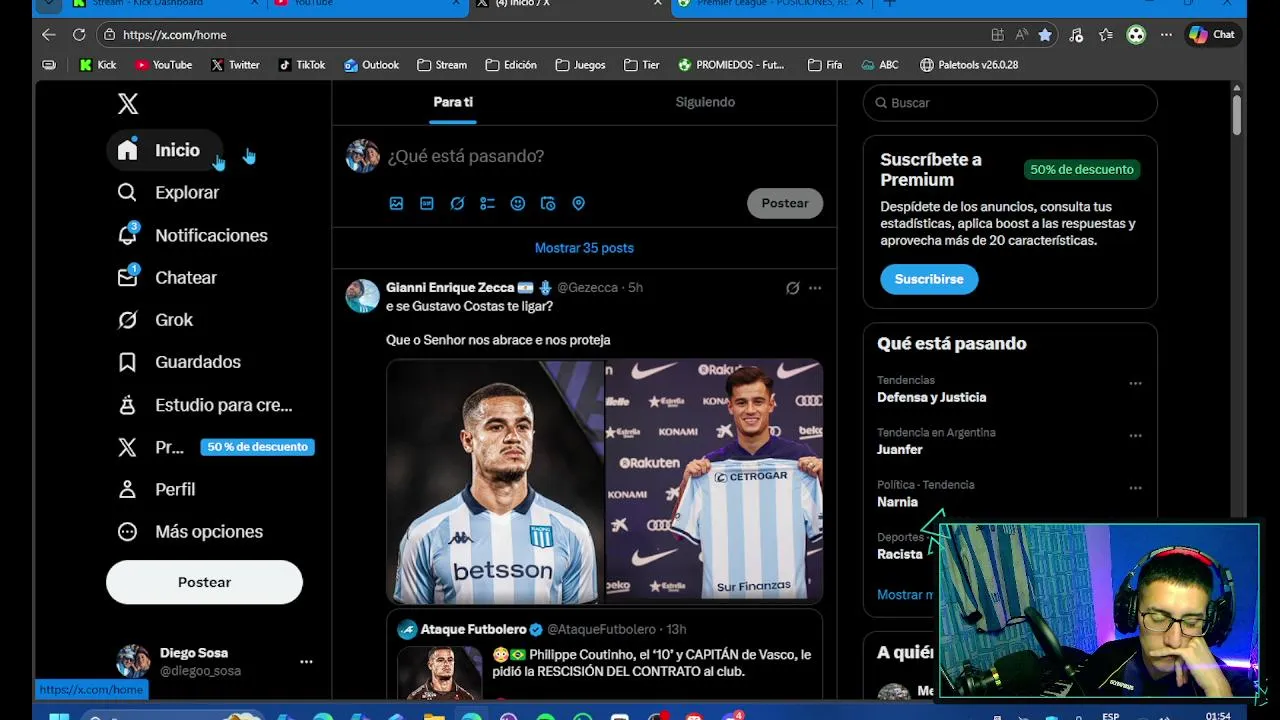This screenshot has height=720, width=1280.
Task: Select the Defensa y Justicia trend
Action: point(932,397)
